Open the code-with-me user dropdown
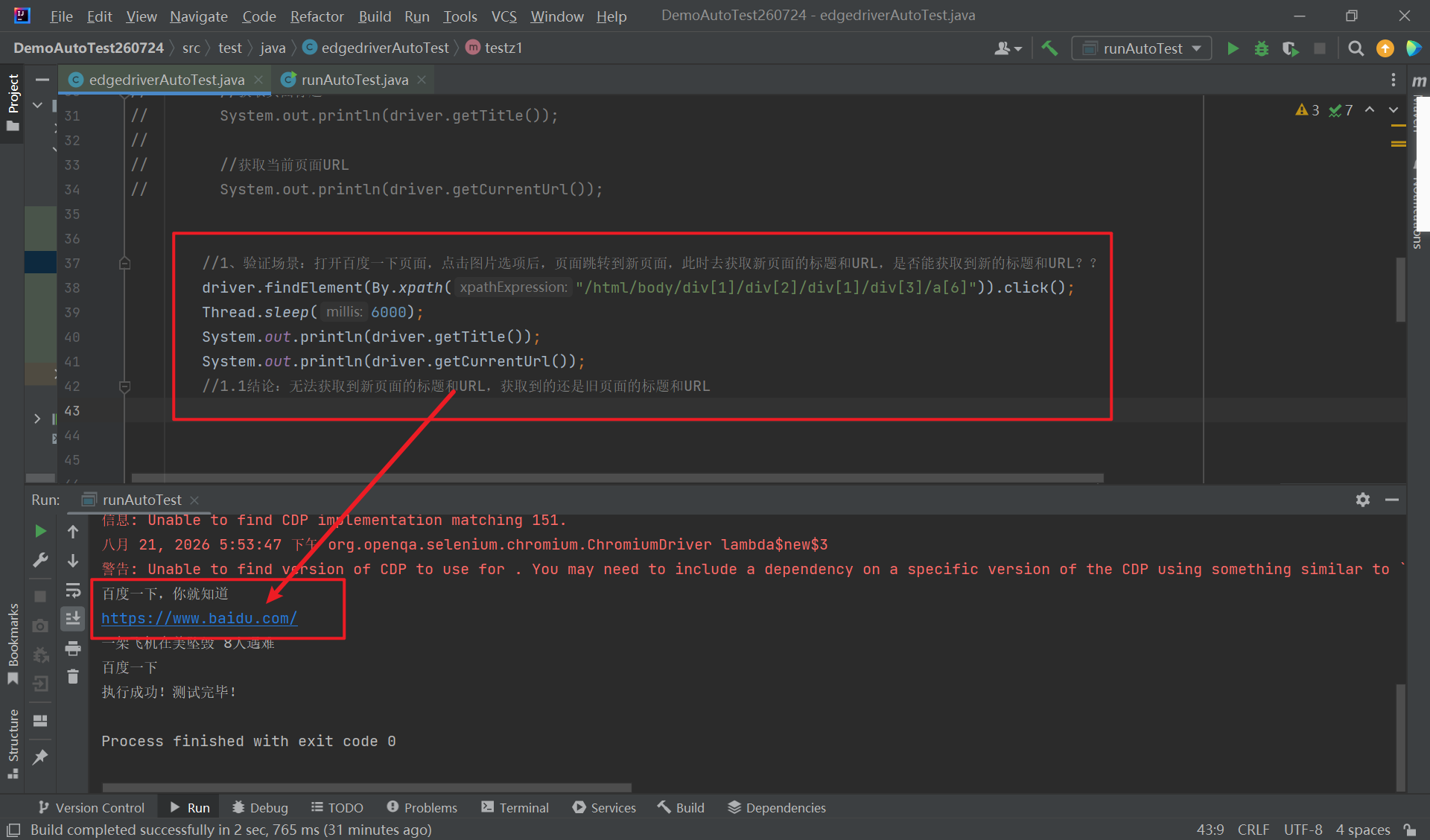1430x840 pixels. coord(1008,48)
